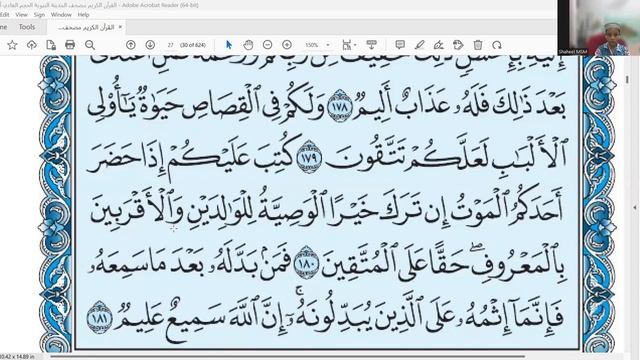
Task: Activate the hand pan tool
Action: (x=248, y=45)
